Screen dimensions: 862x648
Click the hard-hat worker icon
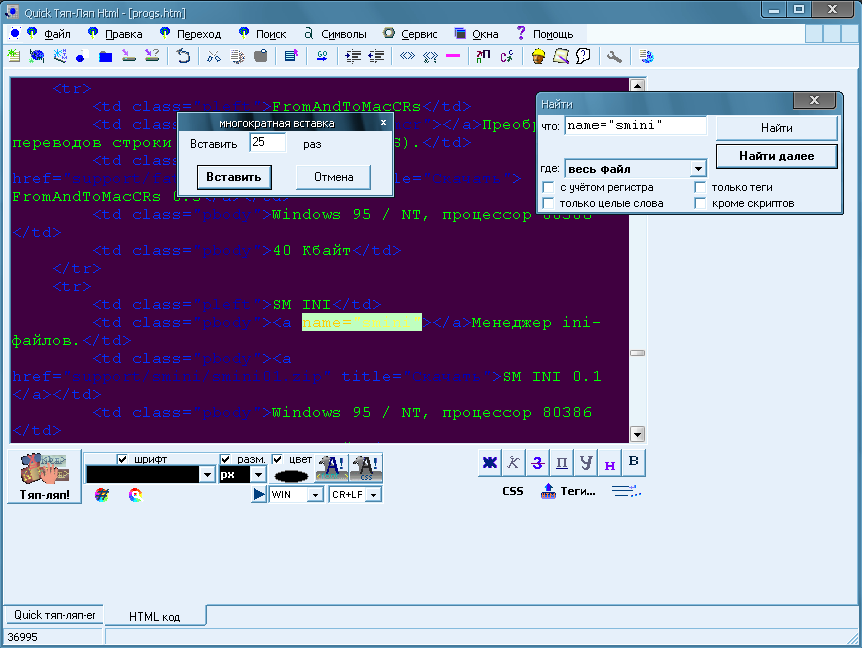tap(538, 56)
